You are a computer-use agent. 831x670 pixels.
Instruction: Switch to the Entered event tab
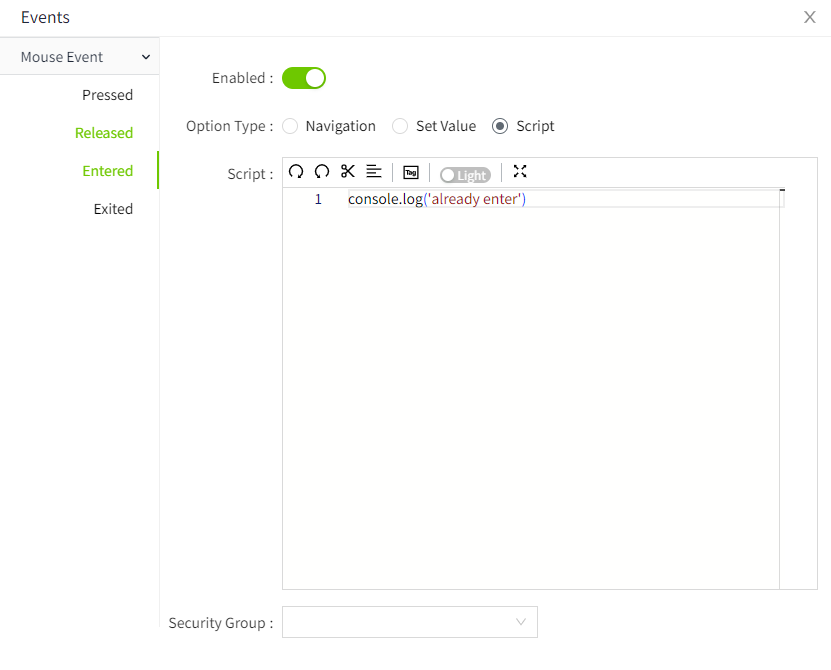click(x=107, y=171)
